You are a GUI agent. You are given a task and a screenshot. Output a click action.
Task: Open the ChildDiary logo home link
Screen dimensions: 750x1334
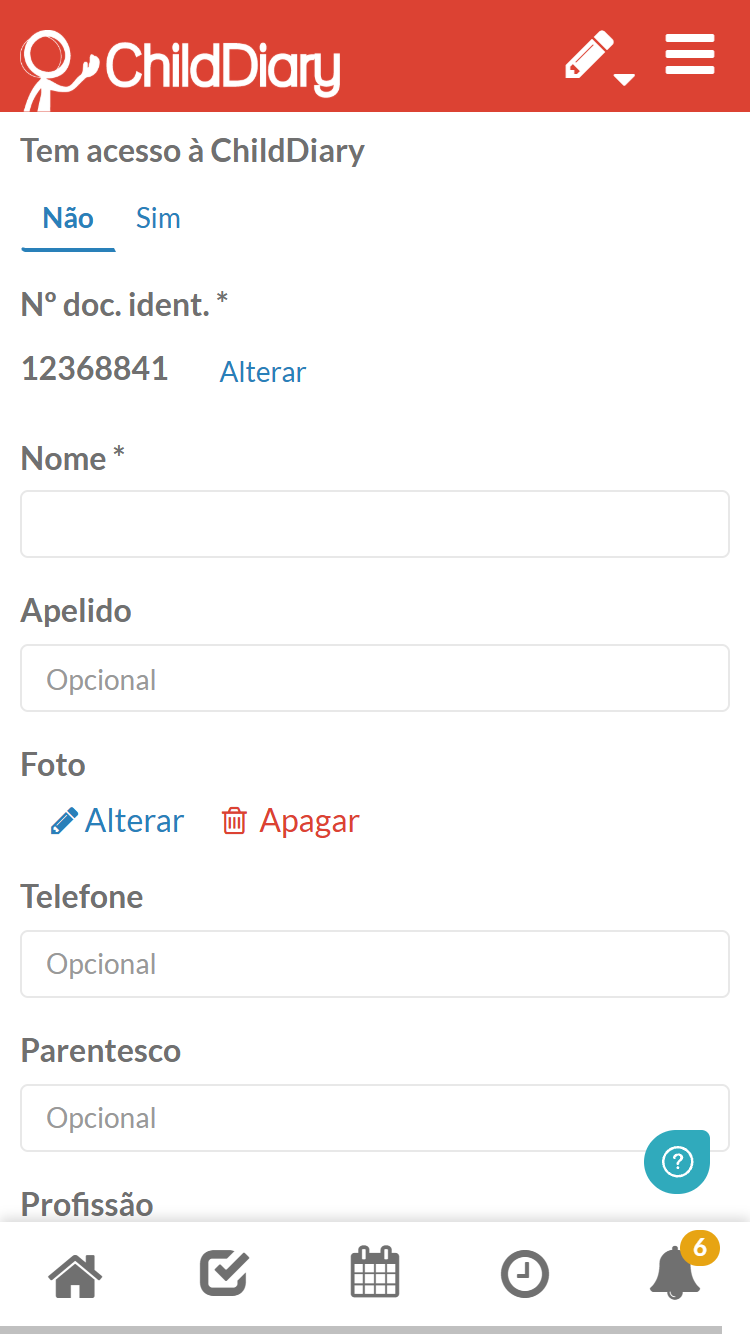tap(180, 65)
